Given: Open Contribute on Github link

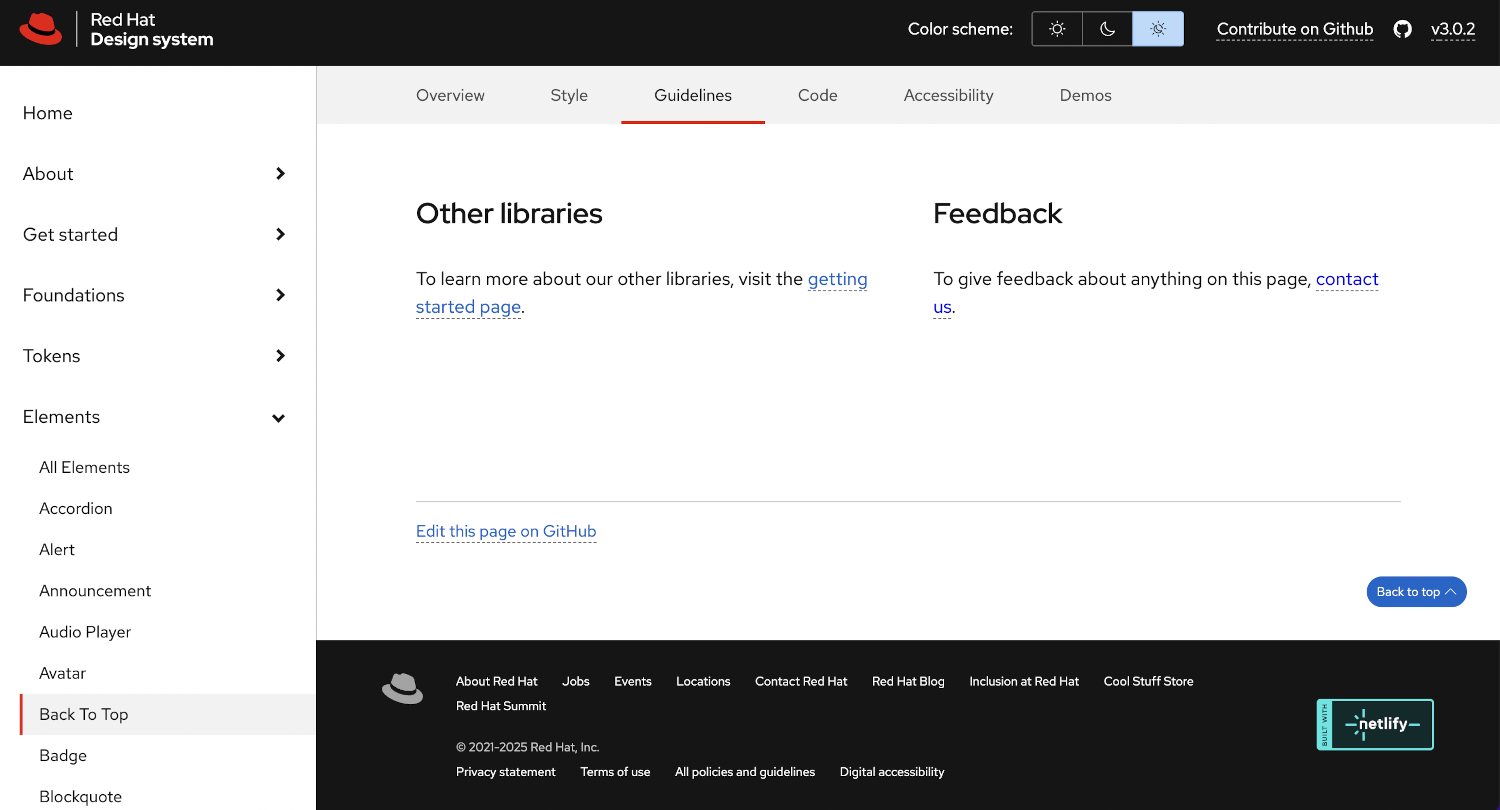Looking at the screenshot, I should pos(1295,29).
